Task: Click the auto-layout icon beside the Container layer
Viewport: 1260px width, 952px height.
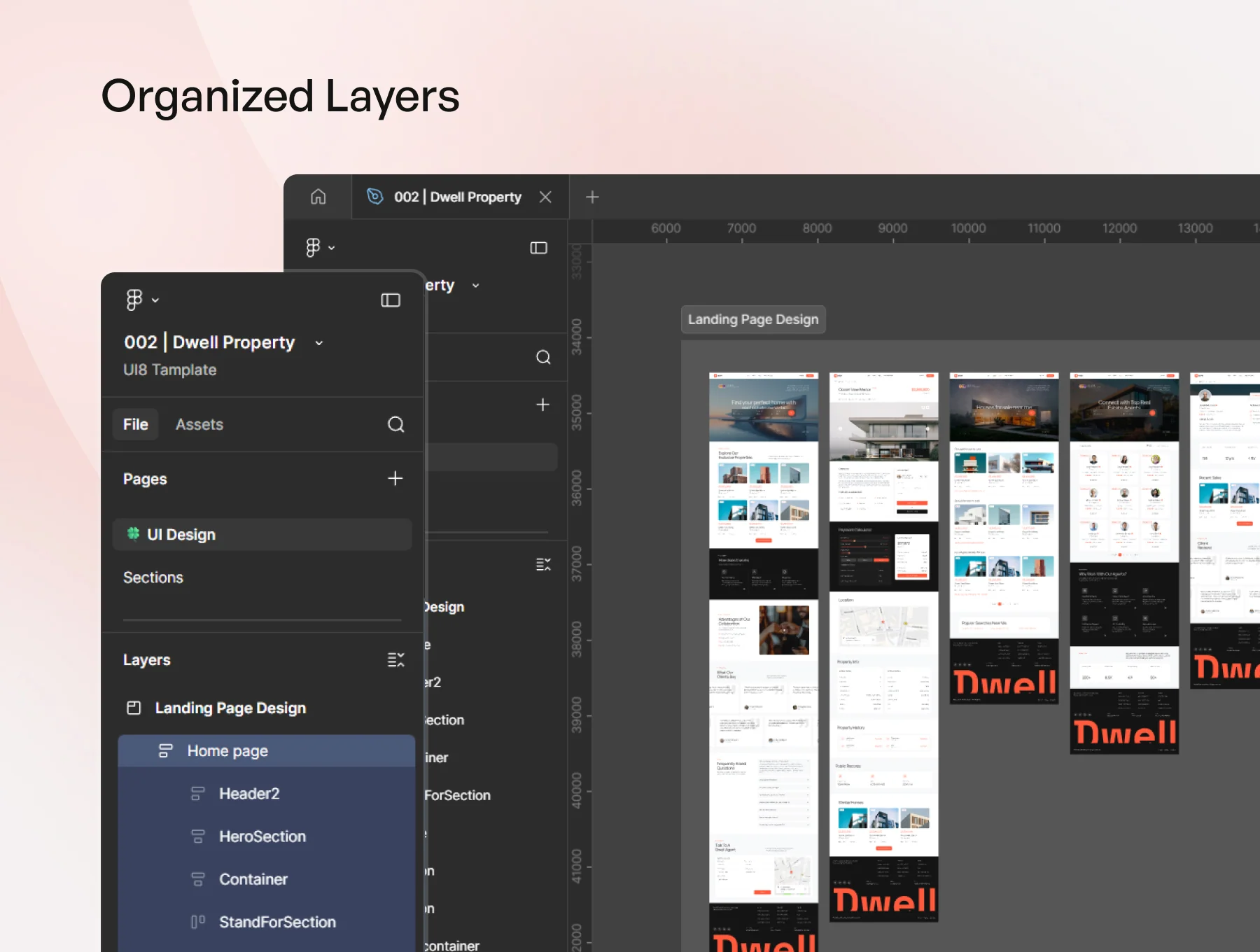Action: click(198, 879)
